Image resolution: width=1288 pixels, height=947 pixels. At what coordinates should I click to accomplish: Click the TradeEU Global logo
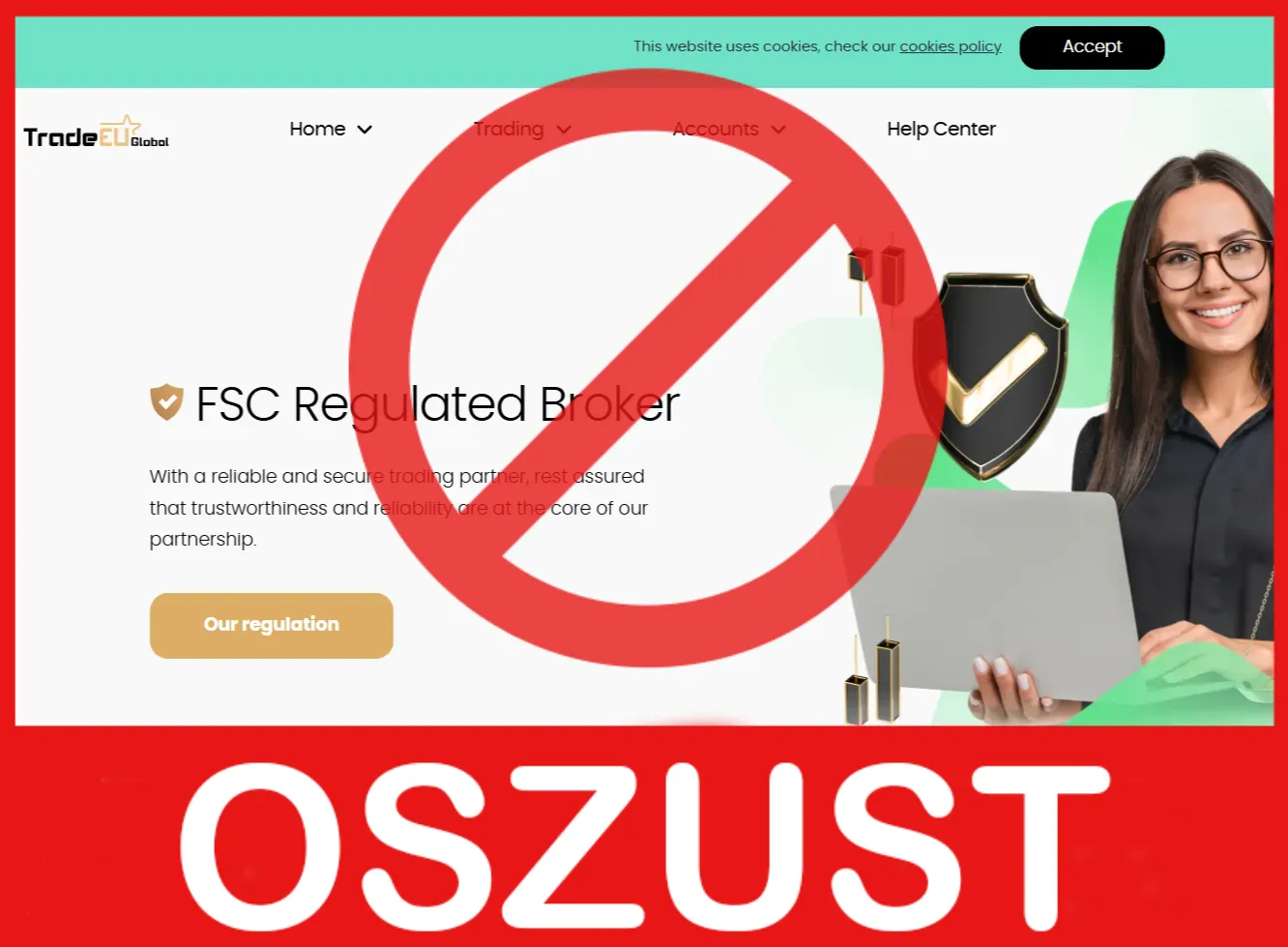point(96,133)
